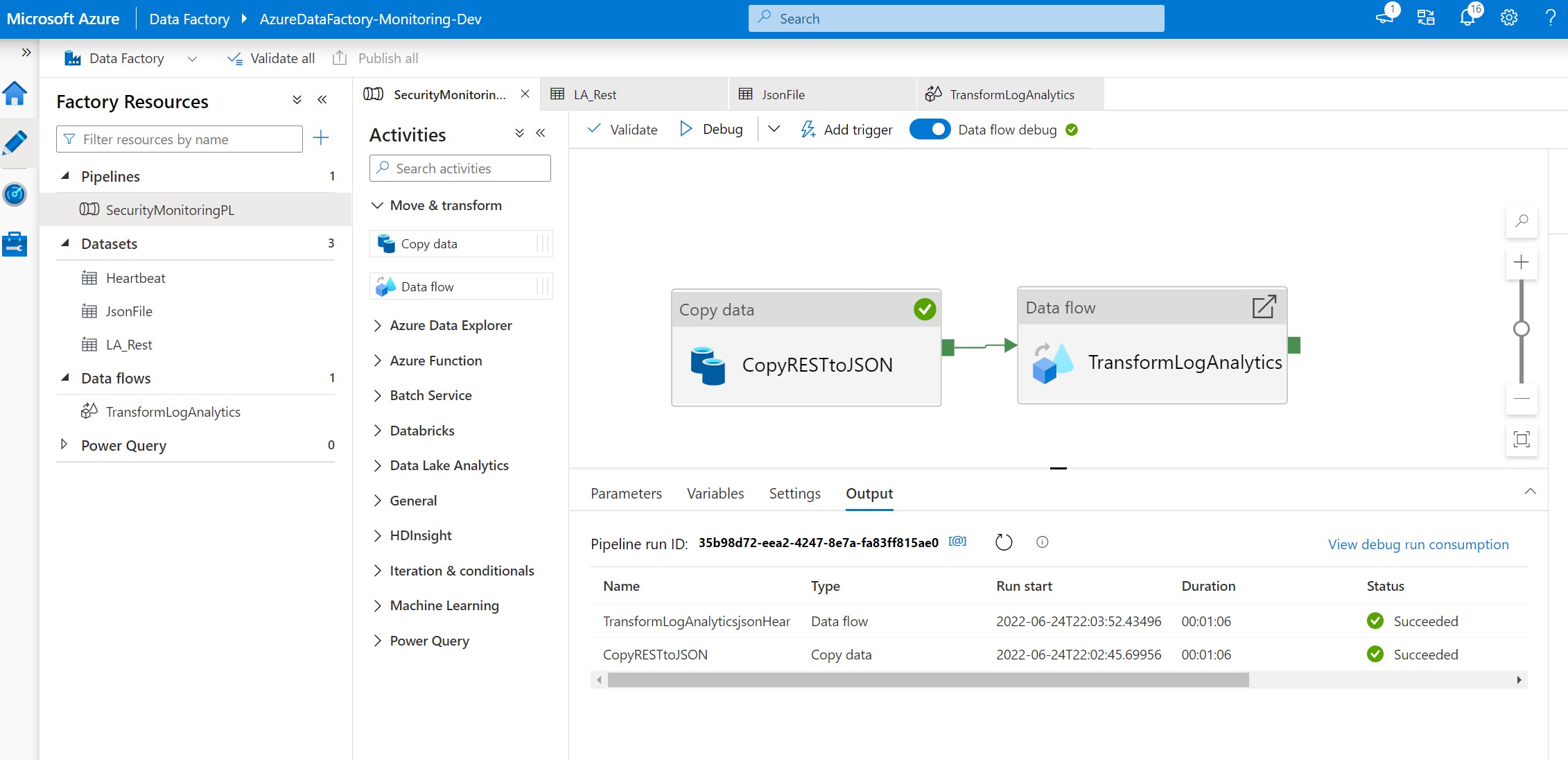Click the canvas zoom slider handle
Screen dimensions: 1568x760
[1522, 329]
